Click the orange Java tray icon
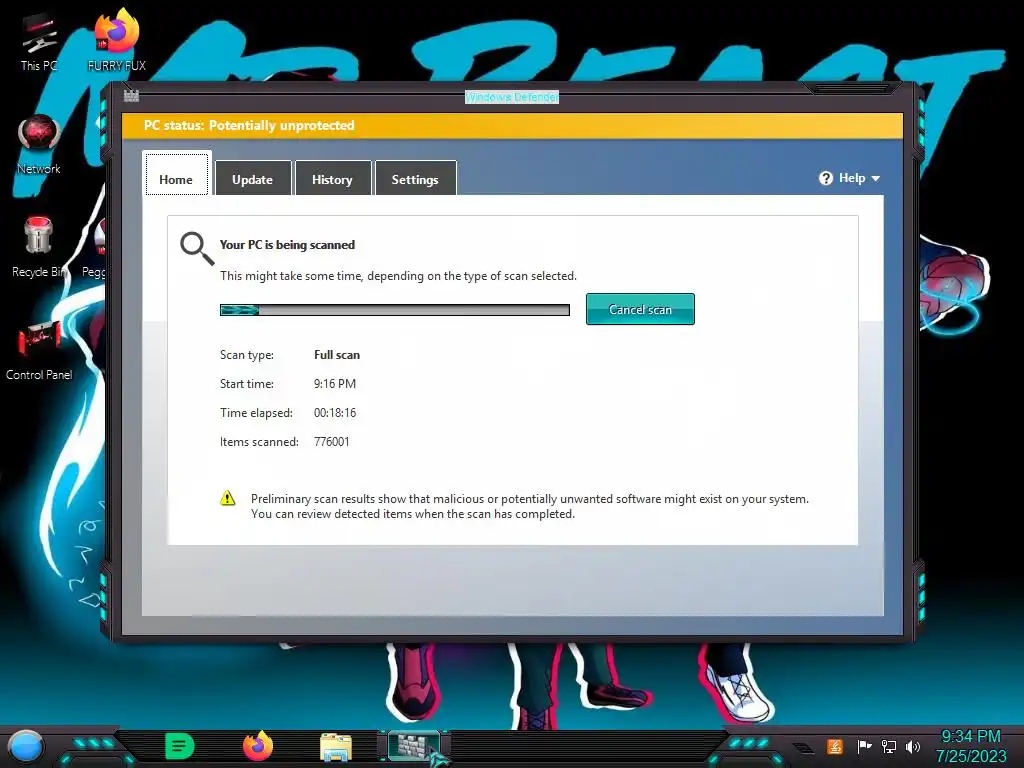The width and height of the screenshot is (1024, 768). coord(835,746)
